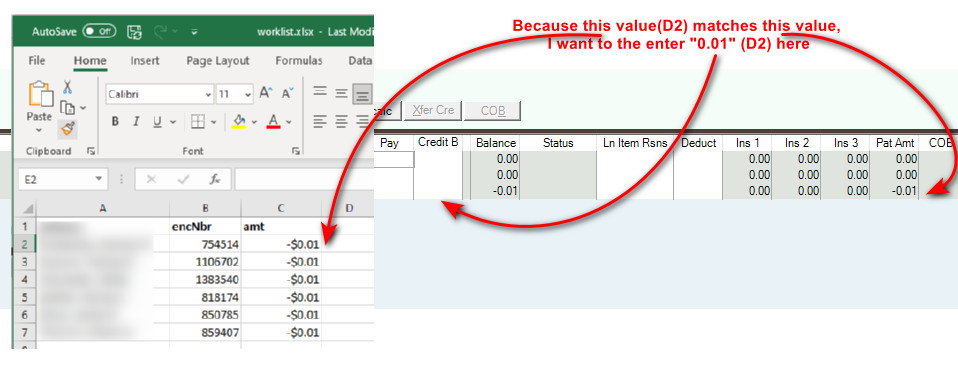This screenshot has width=958, height=379.
Task: Apply the red font color swatch
Action: [x=273, y=122]
